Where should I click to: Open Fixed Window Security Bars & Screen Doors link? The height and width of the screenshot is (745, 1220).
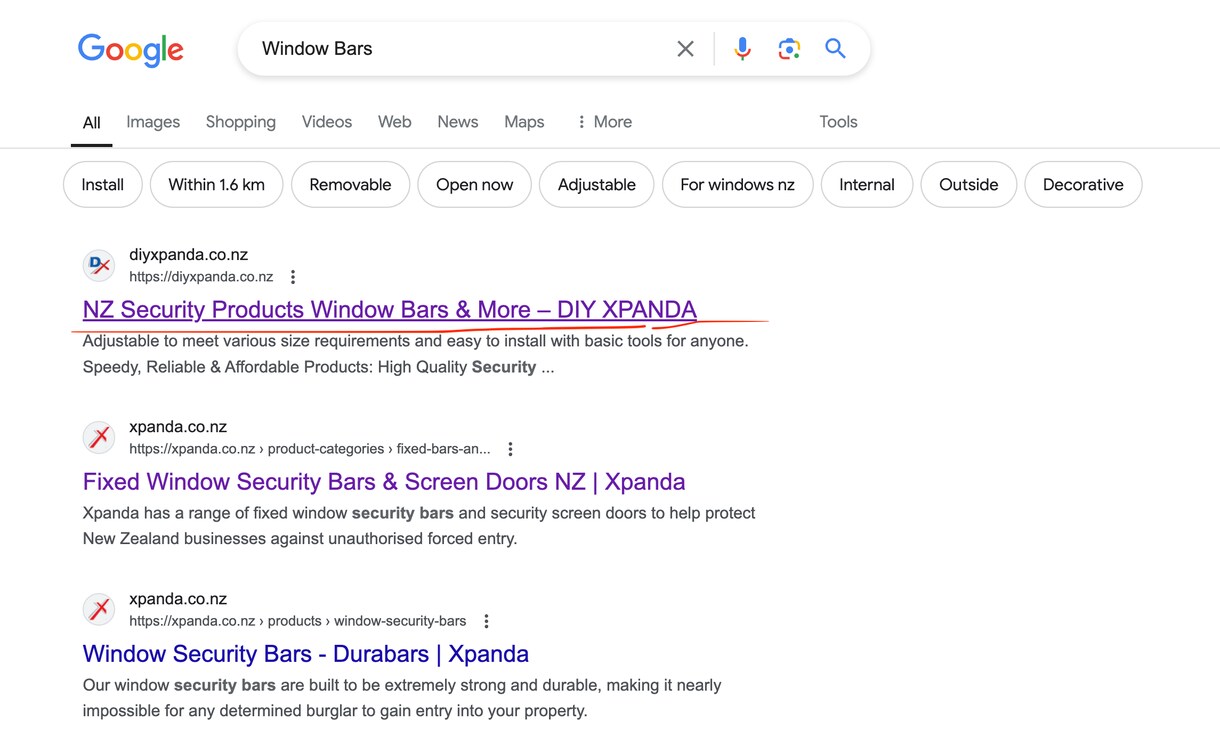pyautogui.click(x=384, y=482)
